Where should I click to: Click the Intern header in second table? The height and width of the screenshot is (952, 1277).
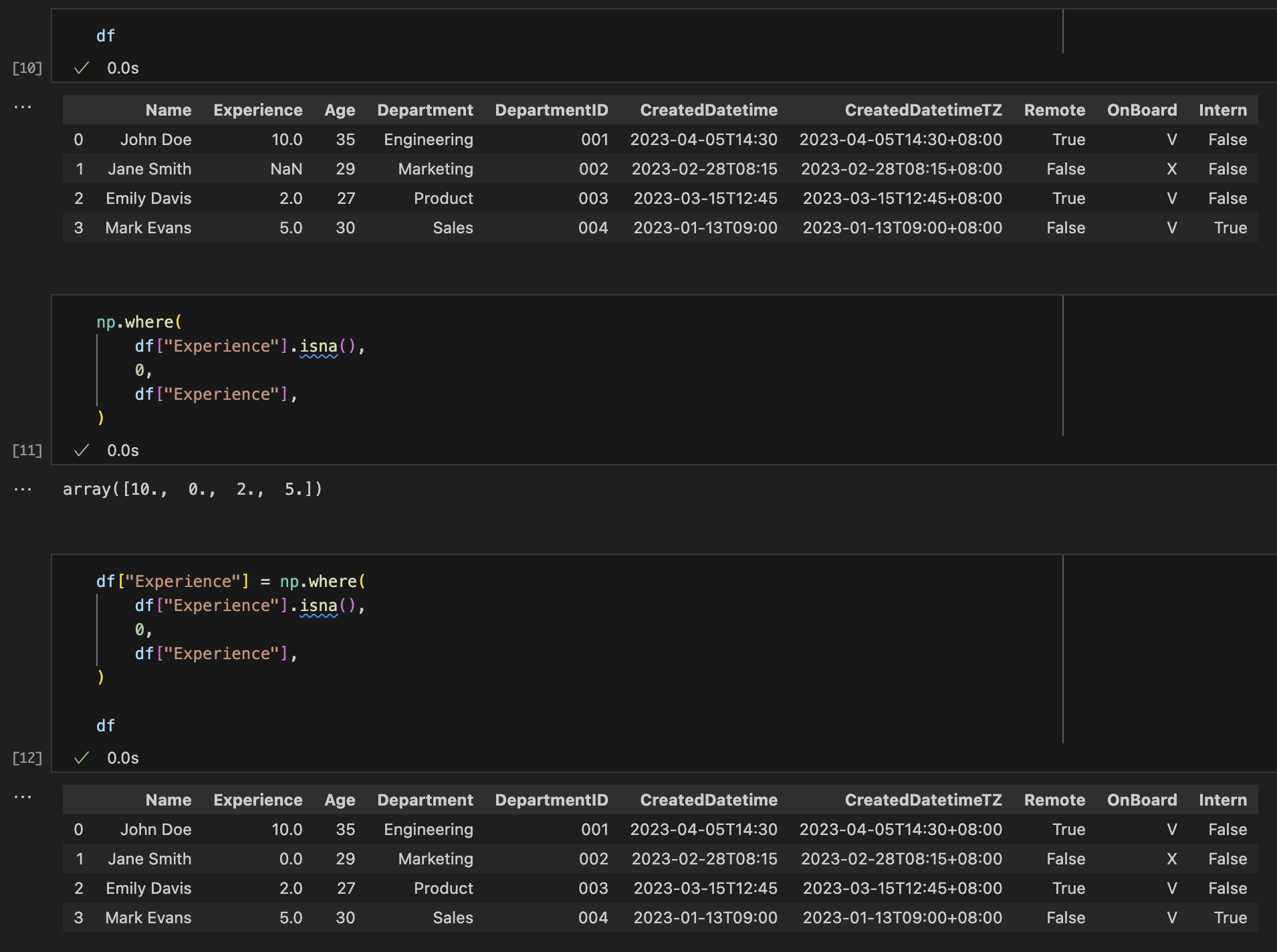tap(1223, 800)
